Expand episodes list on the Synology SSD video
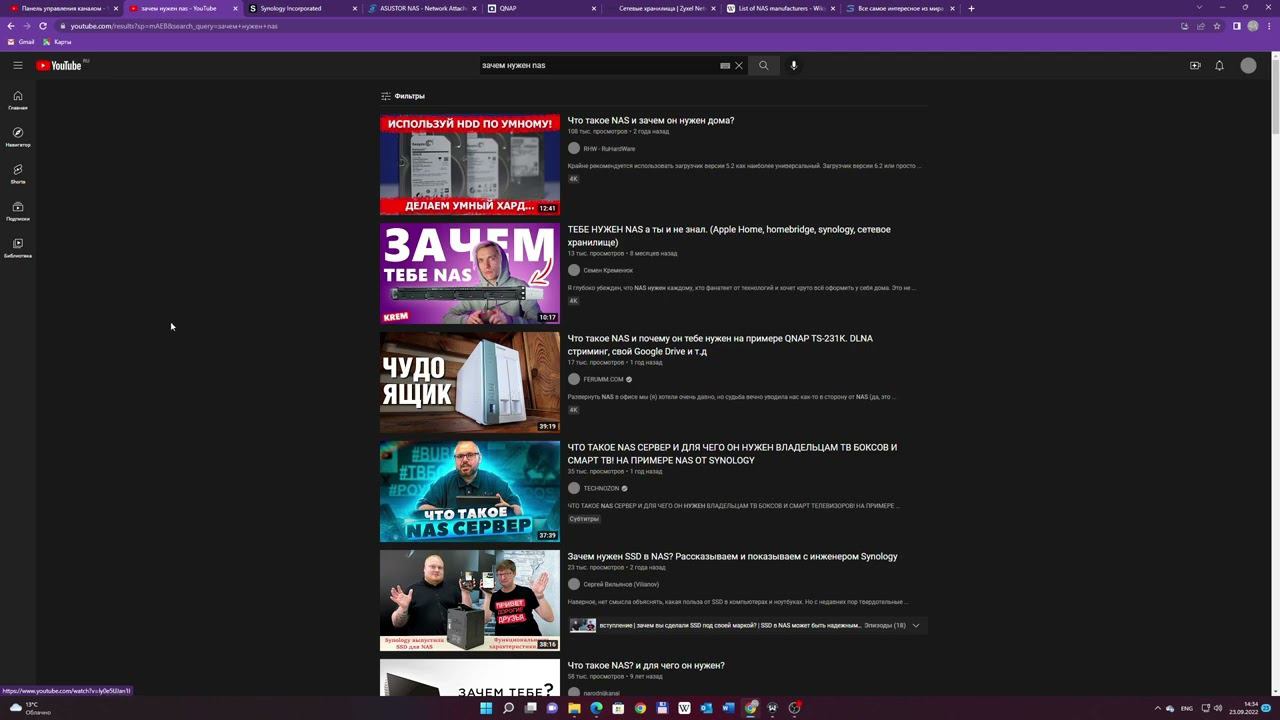Image resolution: width=1280 pixels, height=720 pixels. click(x=915, y=625)
